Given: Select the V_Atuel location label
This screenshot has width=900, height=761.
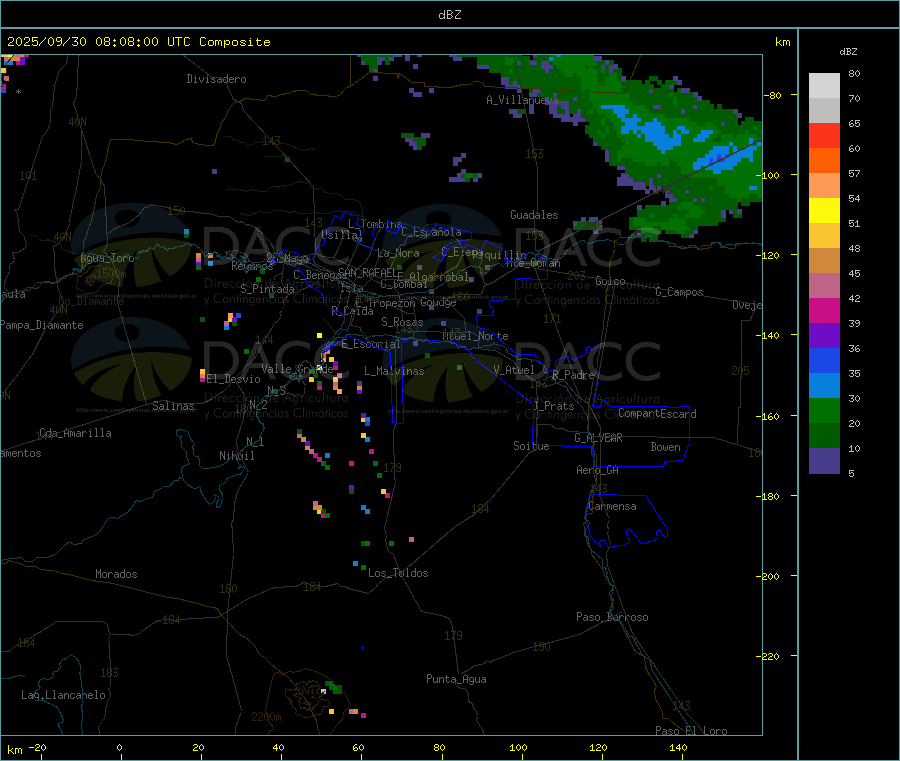Looking at the screenshot, I should tap(514, 370).
